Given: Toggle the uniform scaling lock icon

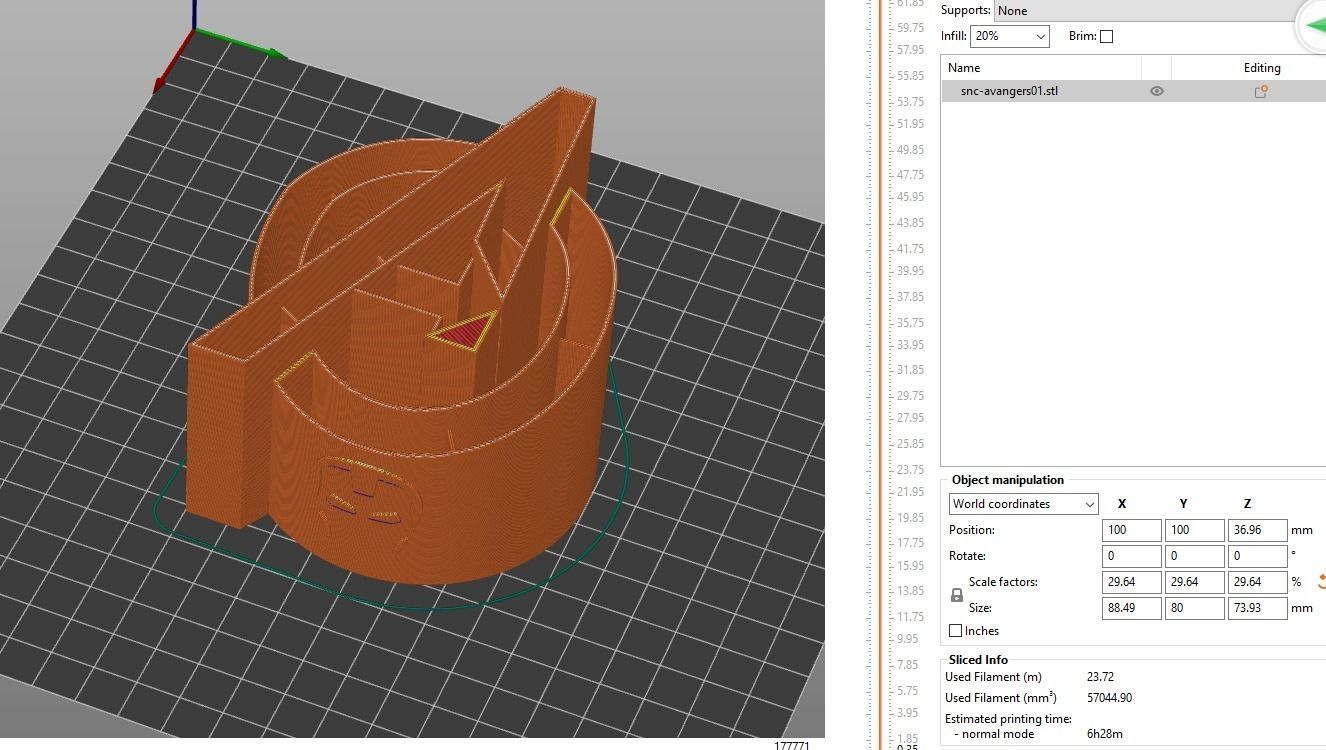Looking at the screenshot, I should click(956, 595).
